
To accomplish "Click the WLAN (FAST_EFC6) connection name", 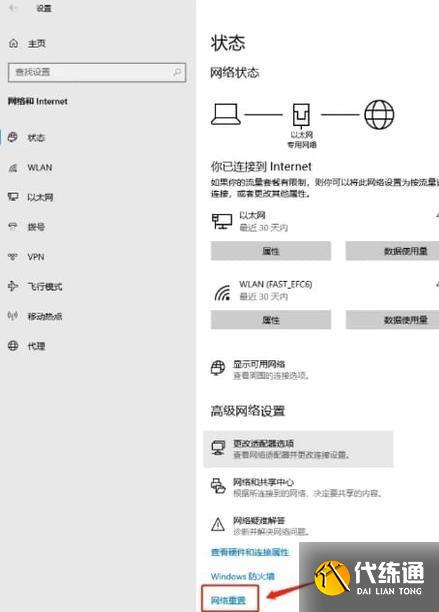I will pyautogui.click(x=275, y=284).
